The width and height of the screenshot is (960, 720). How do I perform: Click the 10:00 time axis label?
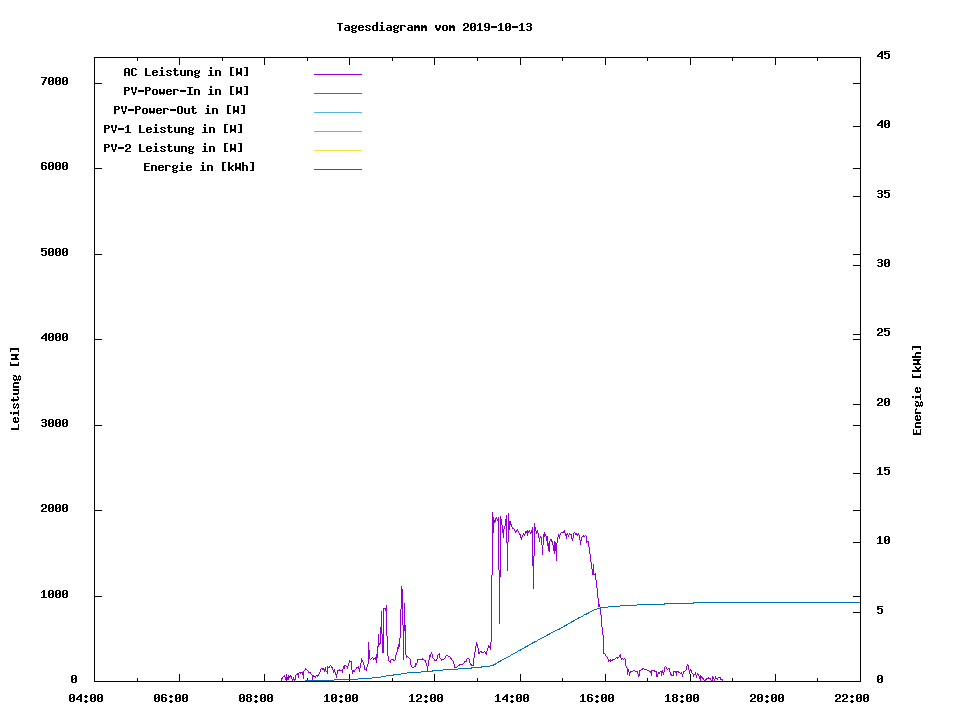pyautogui.click(x=341, y=698)
